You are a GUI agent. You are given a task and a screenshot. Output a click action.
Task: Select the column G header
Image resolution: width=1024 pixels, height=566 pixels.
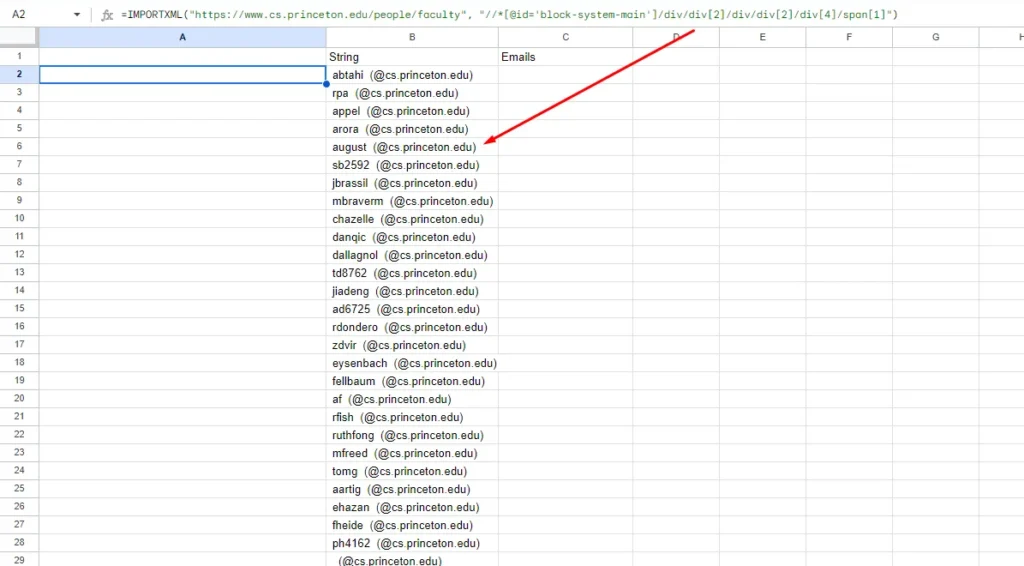(935, 37)
